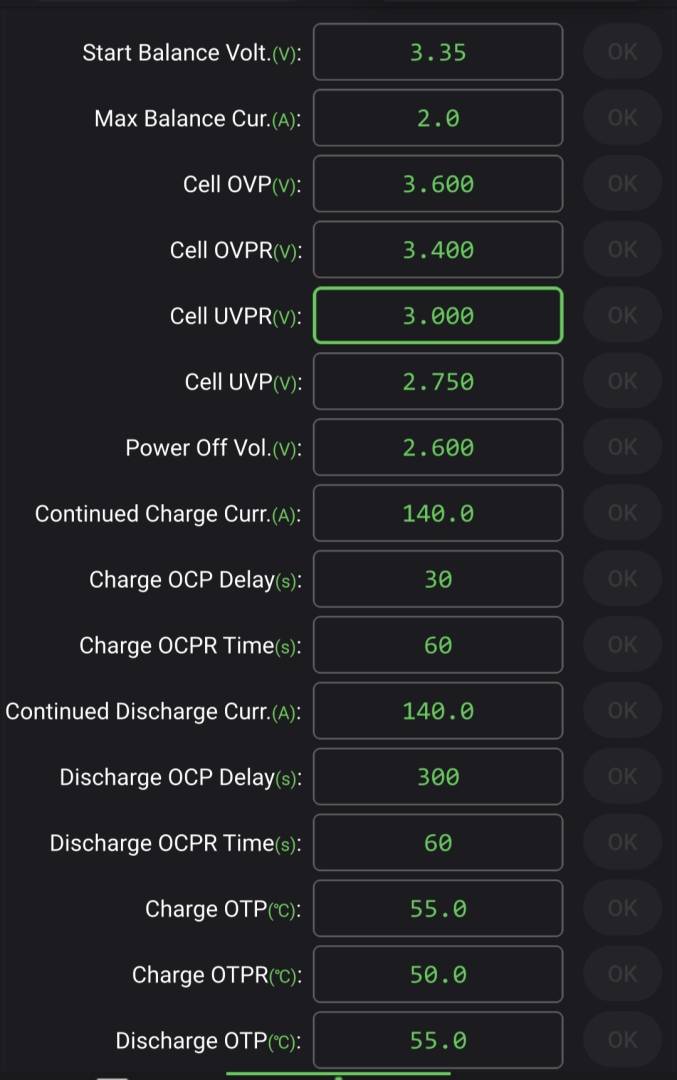
Task: Select the Charge OTP 55.0 field
Action: click(438, 908)
